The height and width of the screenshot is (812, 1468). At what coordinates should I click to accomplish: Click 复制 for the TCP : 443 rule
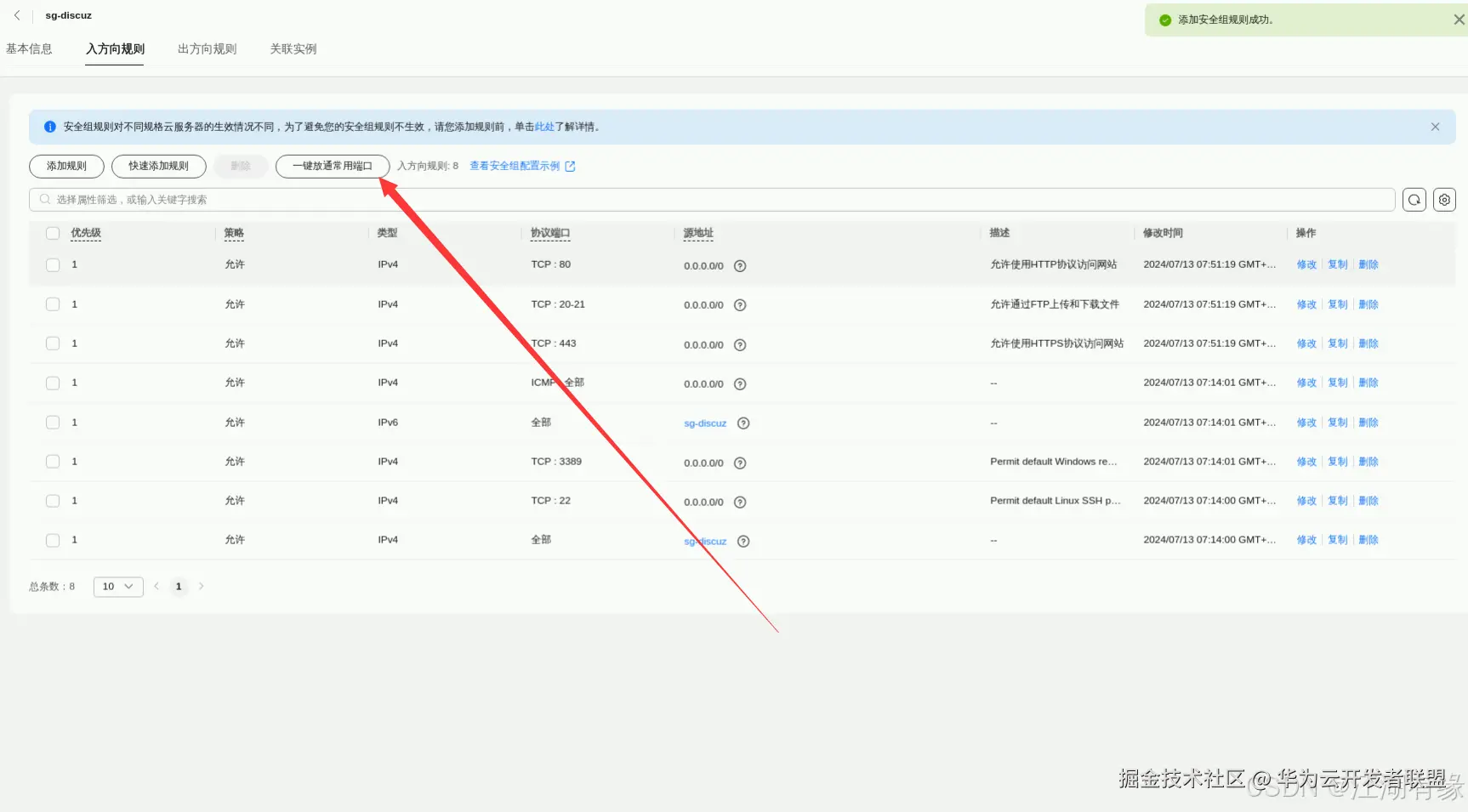click(1338, 344)
